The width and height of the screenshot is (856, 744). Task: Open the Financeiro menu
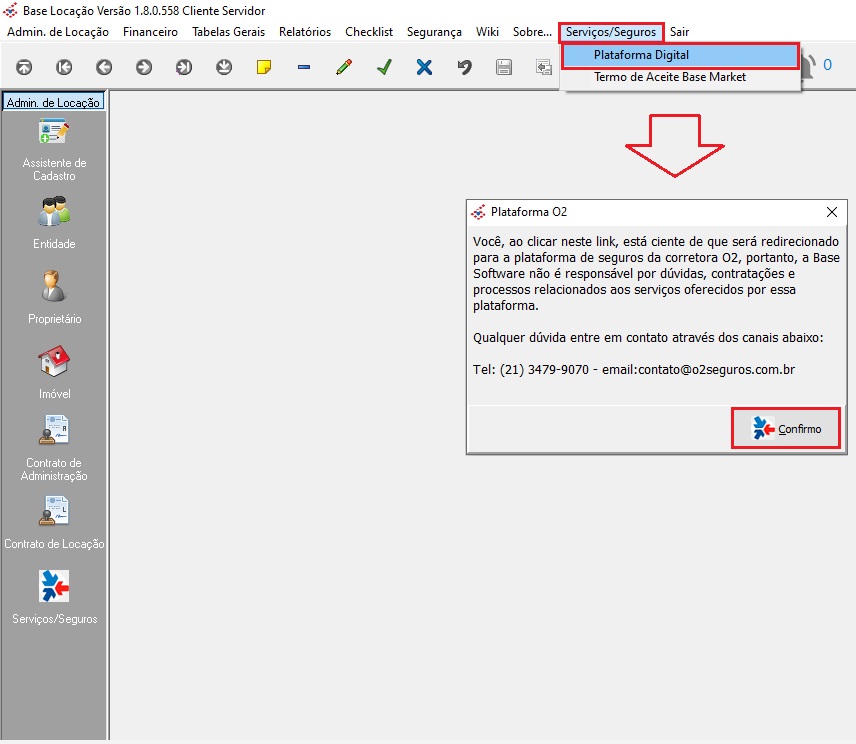point(150,32)
